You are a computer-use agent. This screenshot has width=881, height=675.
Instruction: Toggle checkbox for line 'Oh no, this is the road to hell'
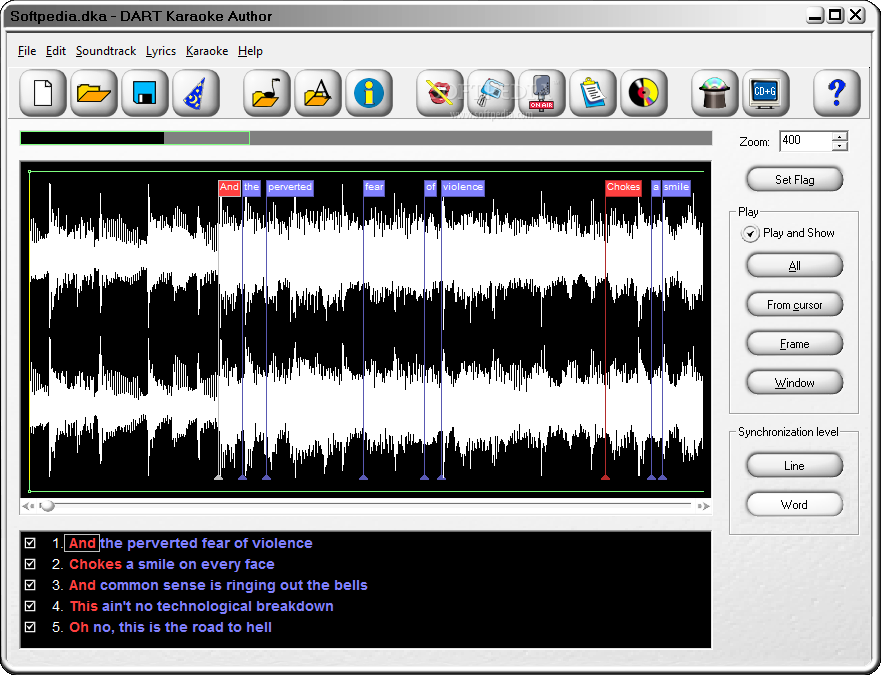(x=30, y=627)
